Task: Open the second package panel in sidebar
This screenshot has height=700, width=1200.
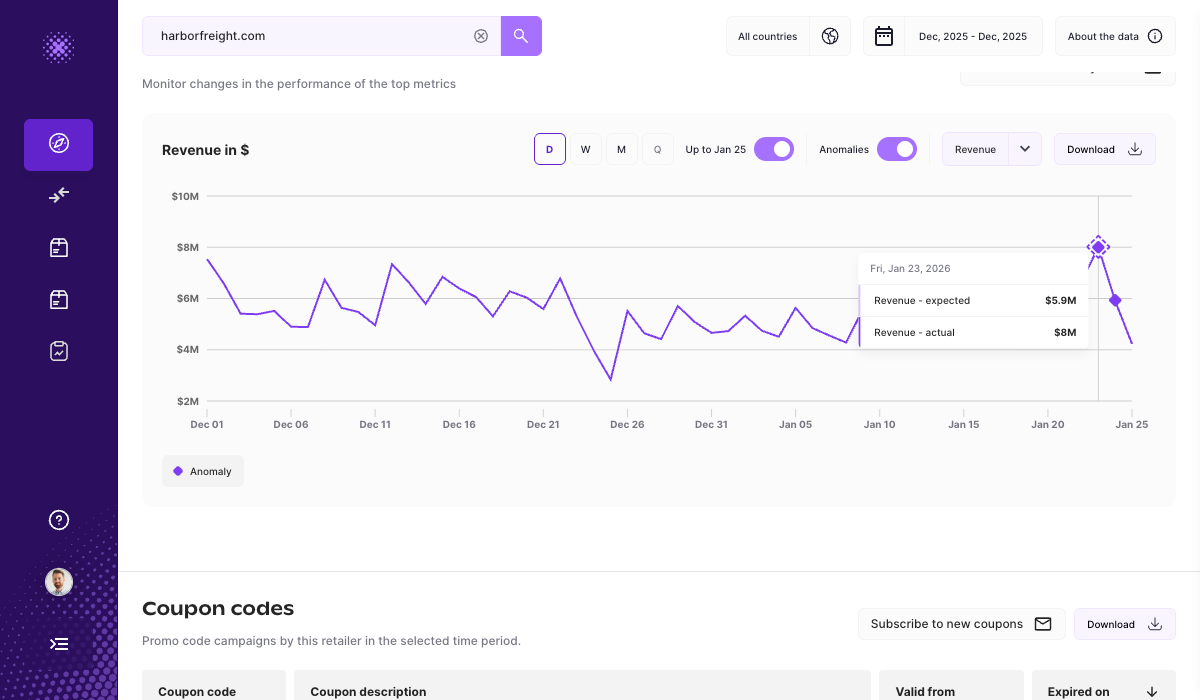Action: click(58, 299)
